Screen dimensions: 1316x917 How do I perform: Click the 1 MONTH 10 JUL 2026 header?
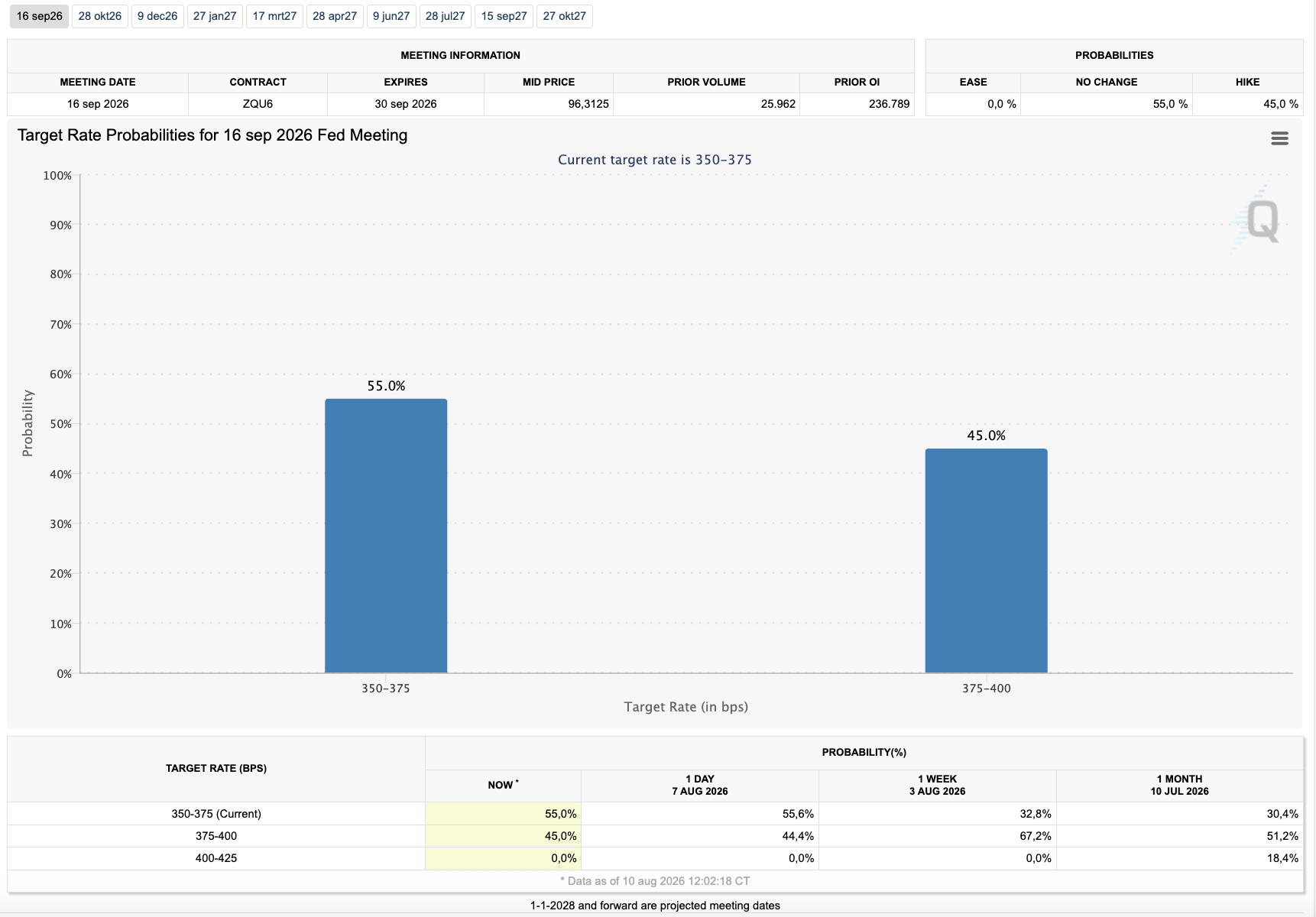pyautogui.click(x=1180, y=785)
